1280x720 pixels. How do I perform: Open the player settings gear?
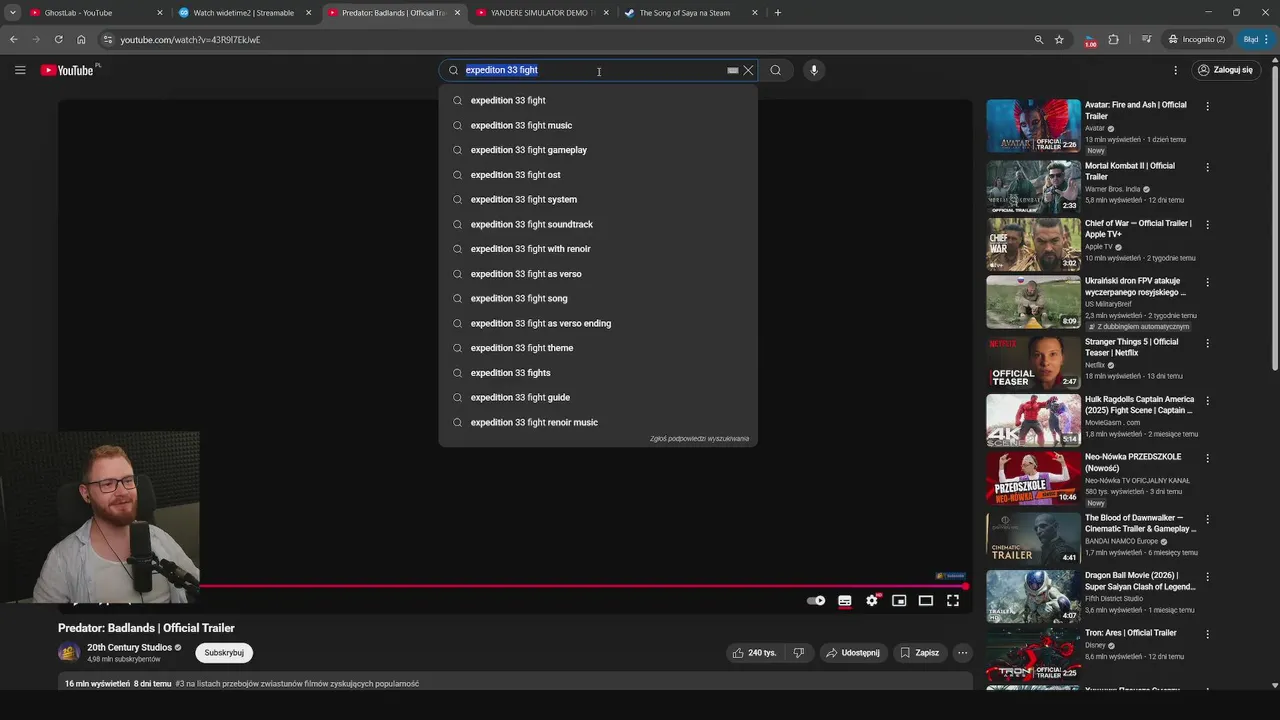[872, 601]
